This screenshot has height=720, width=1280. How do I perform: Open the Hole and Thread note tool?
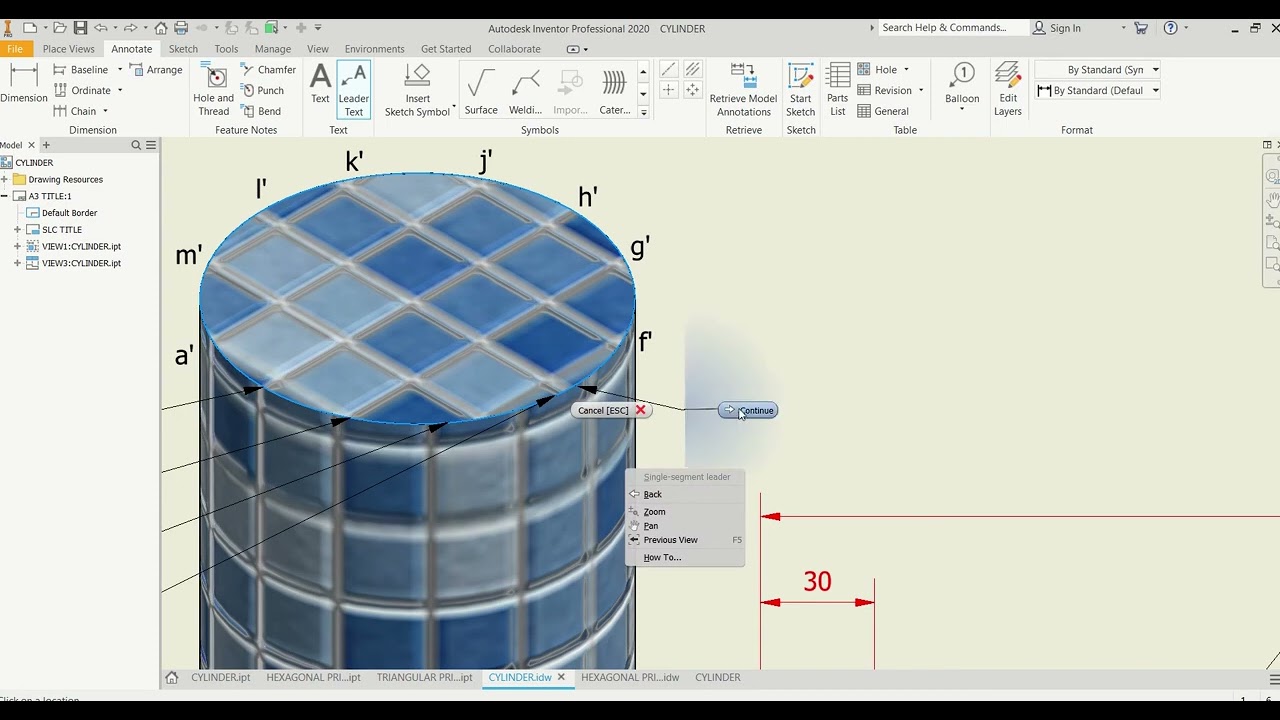(213, 89)
